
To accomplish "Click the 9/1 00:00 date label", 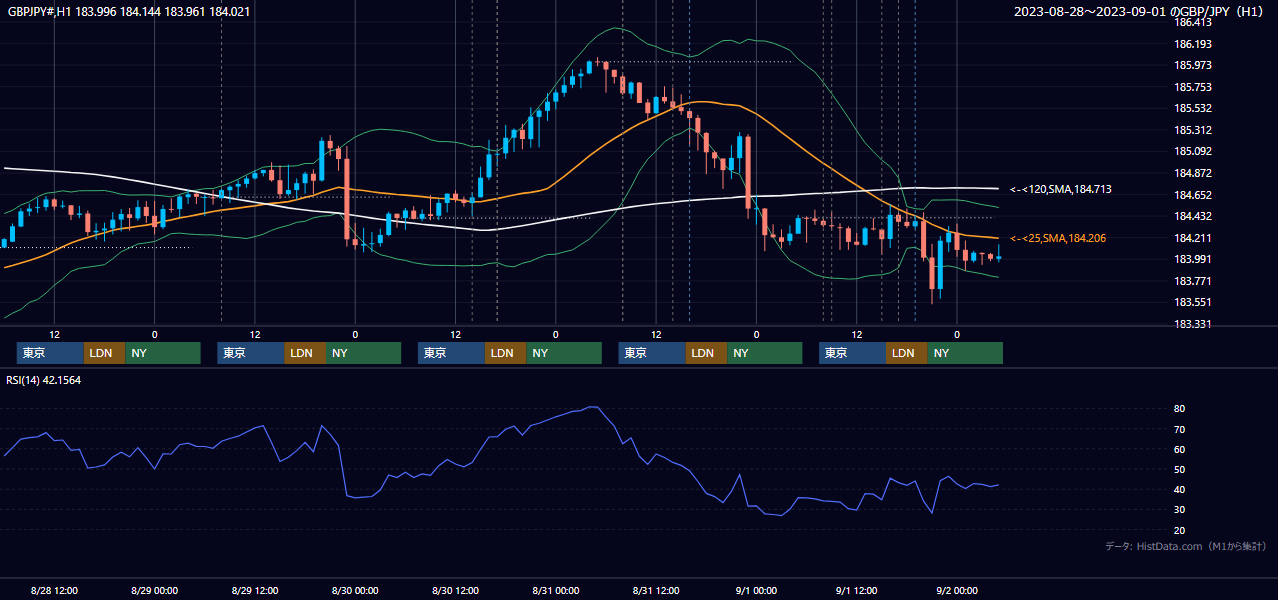I will click(x=756, y=590).
